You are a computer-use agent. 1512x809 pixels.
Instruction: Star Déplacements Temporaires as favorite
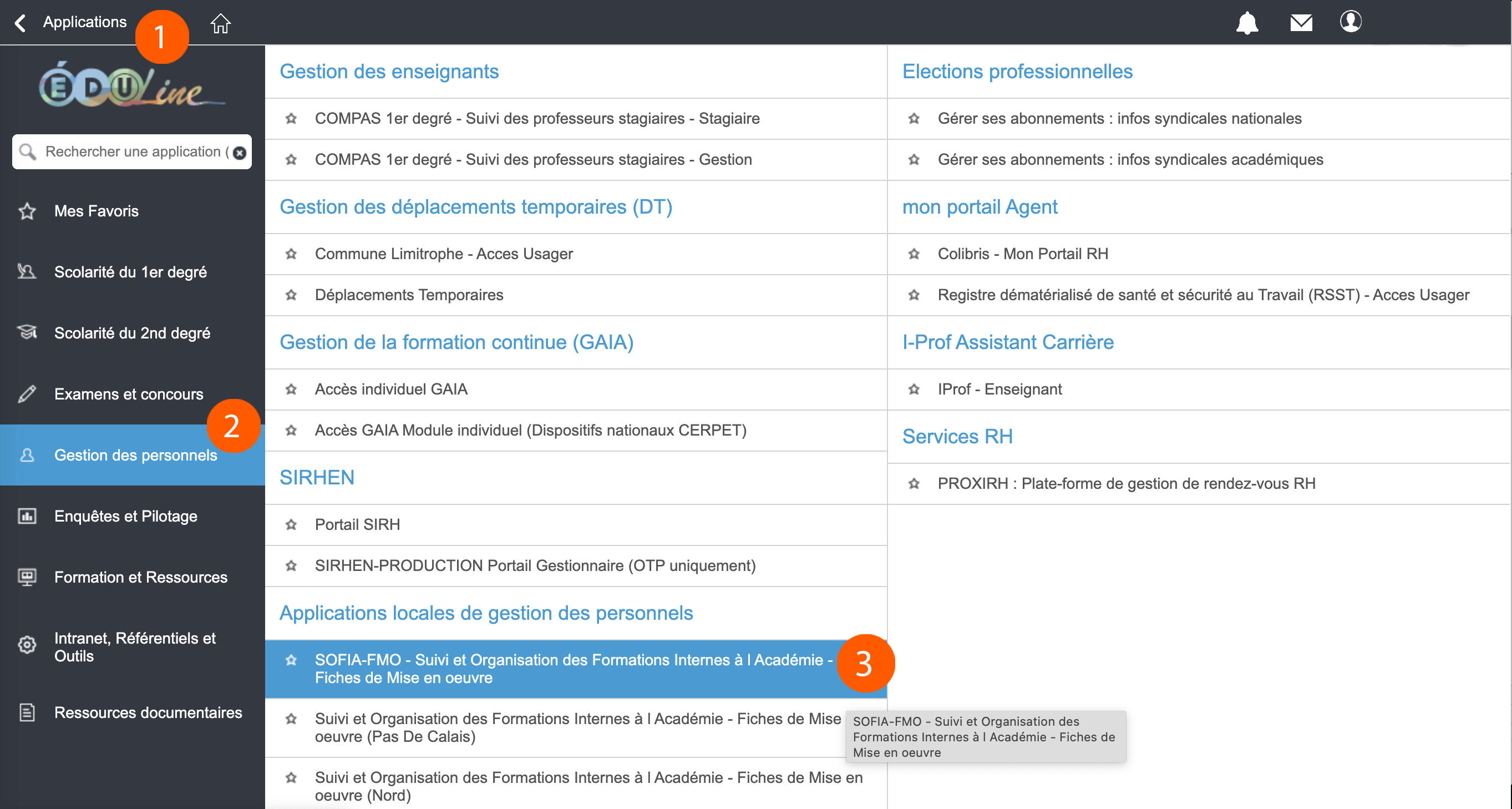pyautogui.click(x=291, y=295)
